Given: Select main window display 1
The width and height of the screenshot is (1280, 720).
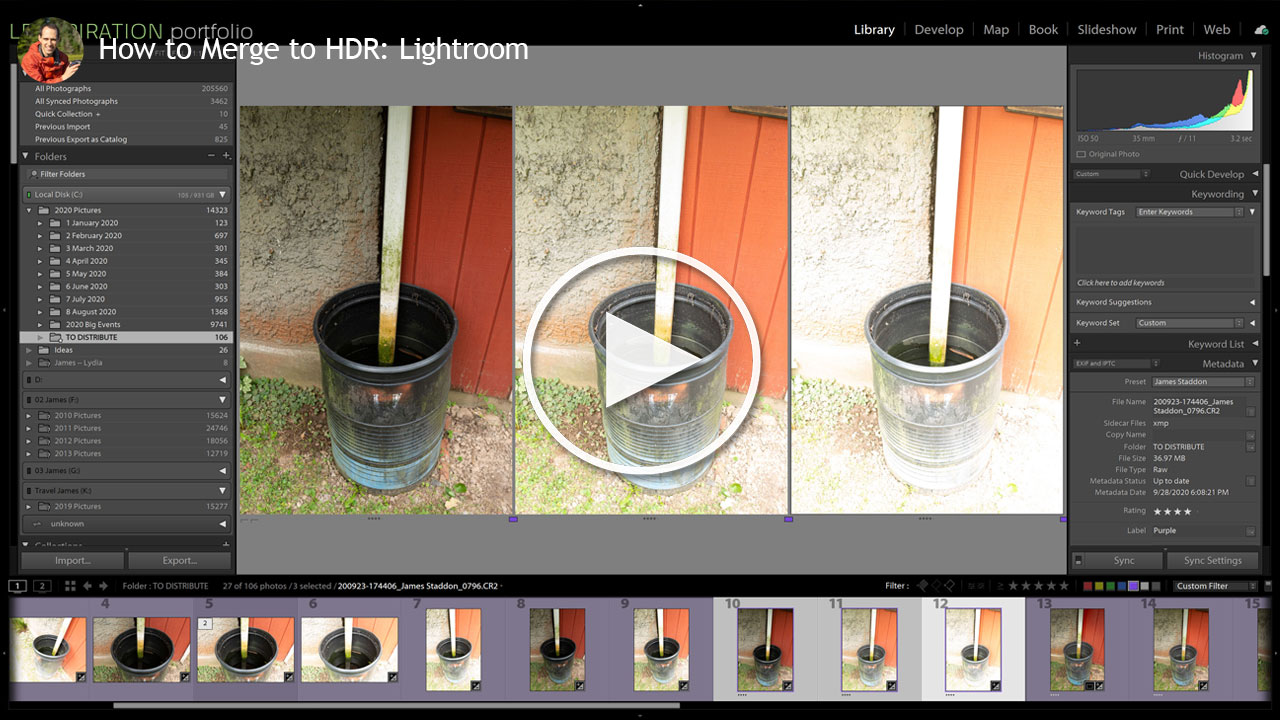Looking at the screenshot, I should [18, 586].
